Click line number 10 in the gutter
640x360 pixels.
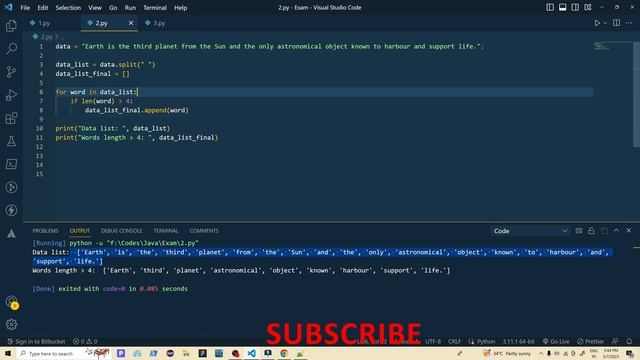[x=39, y=128]
